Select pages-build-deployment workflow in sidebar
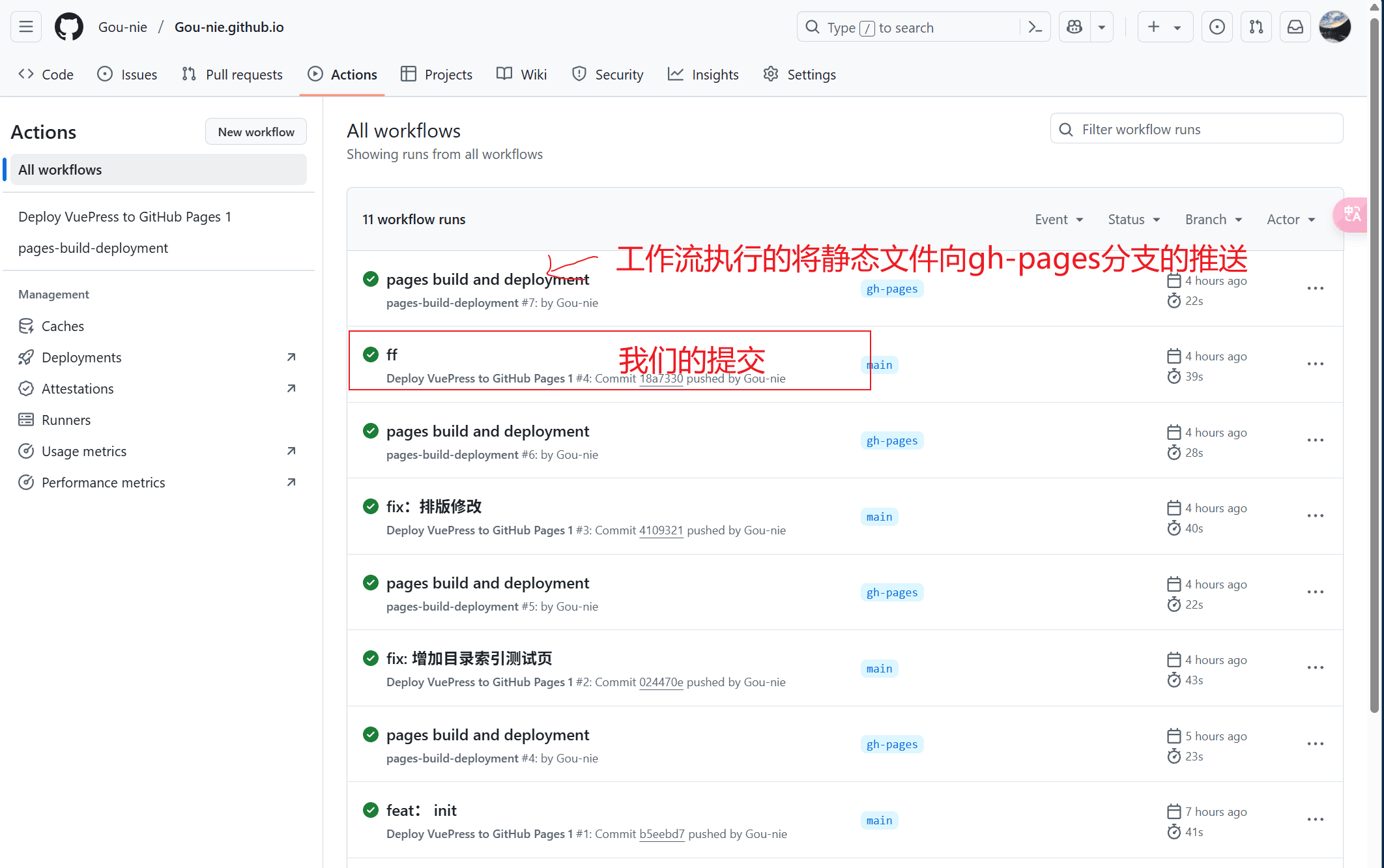 coord(93,248)
